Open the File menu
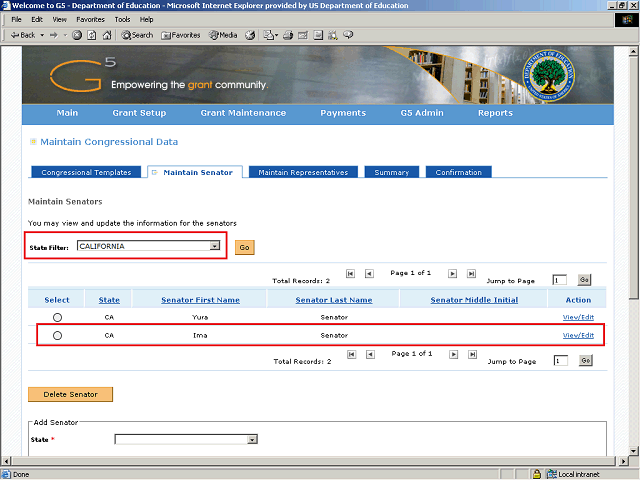The width and height of the screenshot is (640, 480). pos(16,20)
